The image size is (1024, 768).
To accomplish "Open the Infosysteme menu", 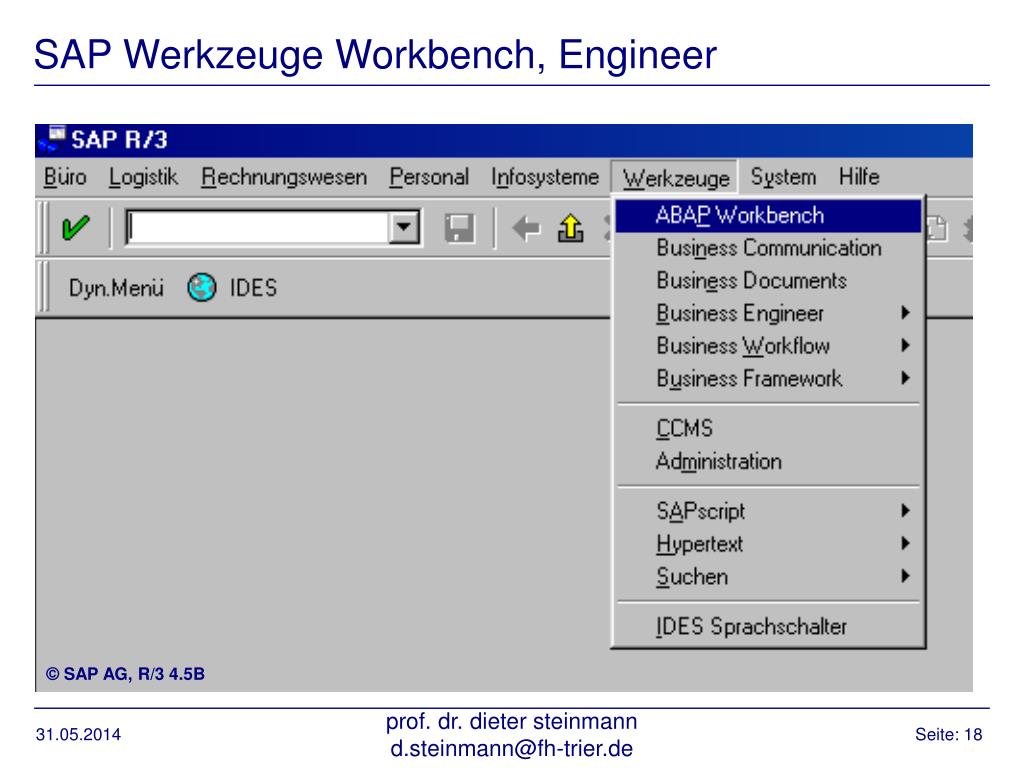I will (x=545, y=177).
